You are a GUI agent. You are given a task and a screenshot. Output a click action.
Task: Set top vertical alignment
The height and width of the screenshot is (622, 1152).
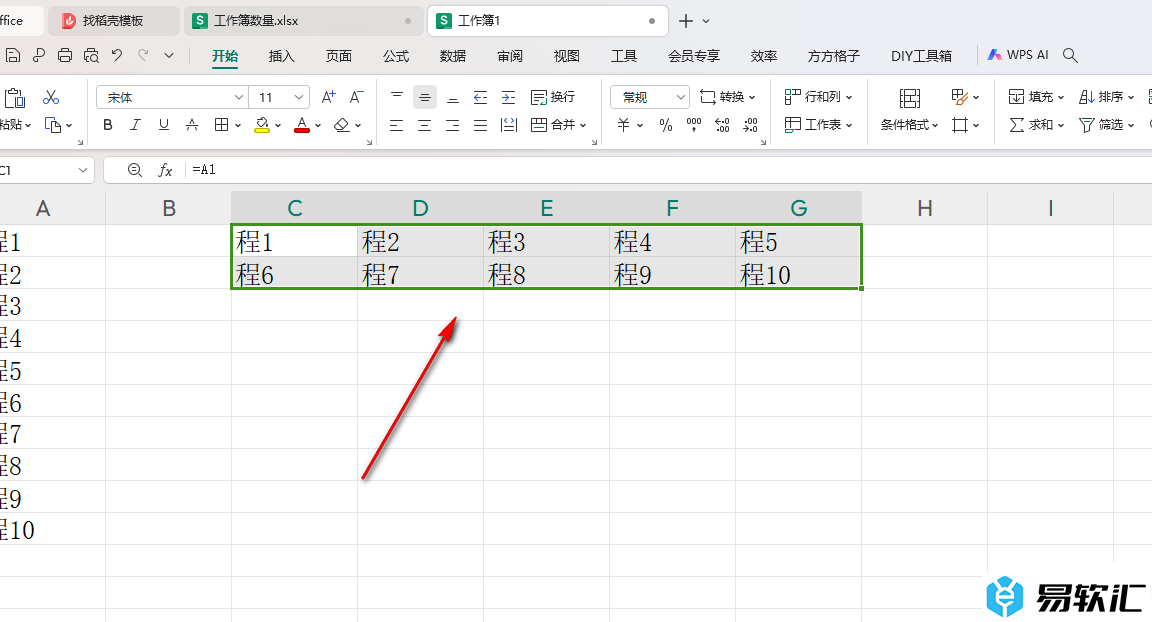tap(397, 97)
